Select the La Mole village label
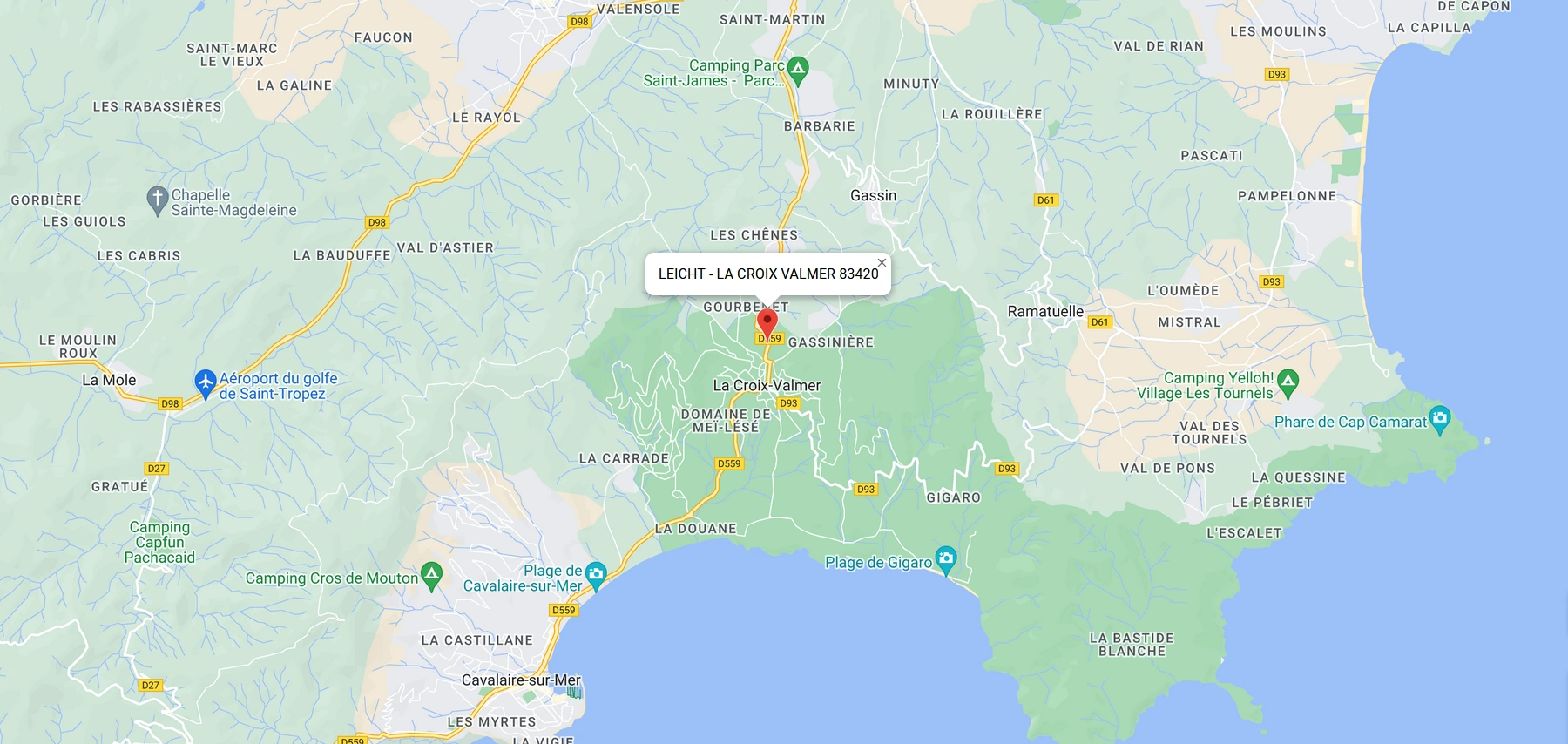The height and width of the screenshot is (744, 1568). pos(109,380)
